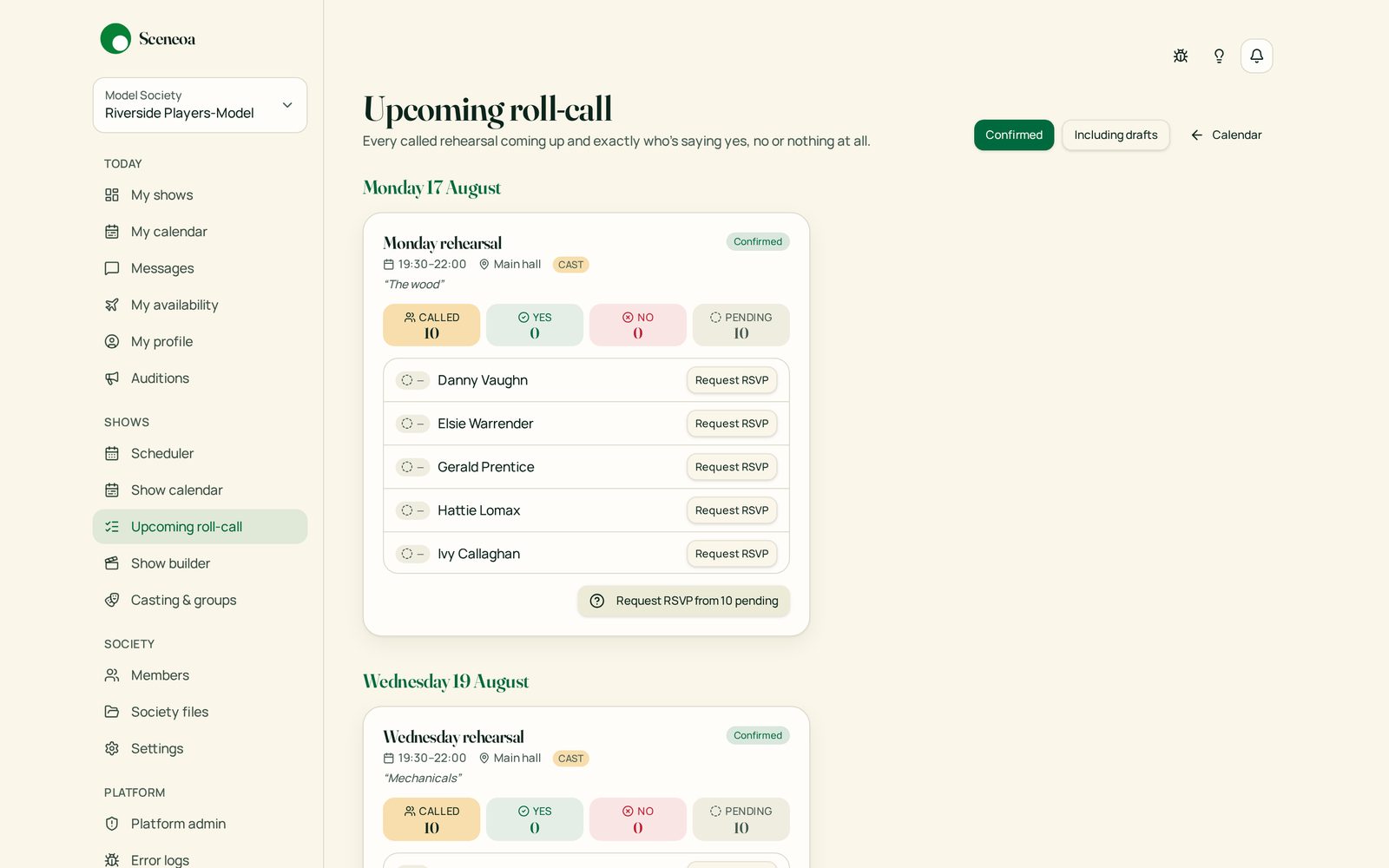Click CALLED 10 tile on Wednesday rehearsal
1389x868 pixels.
coord(431,819)
